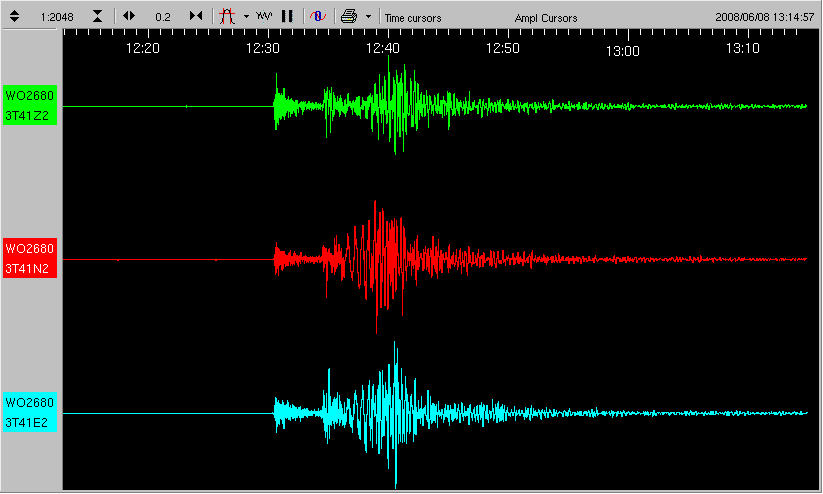Click the waveform trace icon
The height and width of the screenshot is (494, 823).
pyautogui.click(x=264, y=16)
